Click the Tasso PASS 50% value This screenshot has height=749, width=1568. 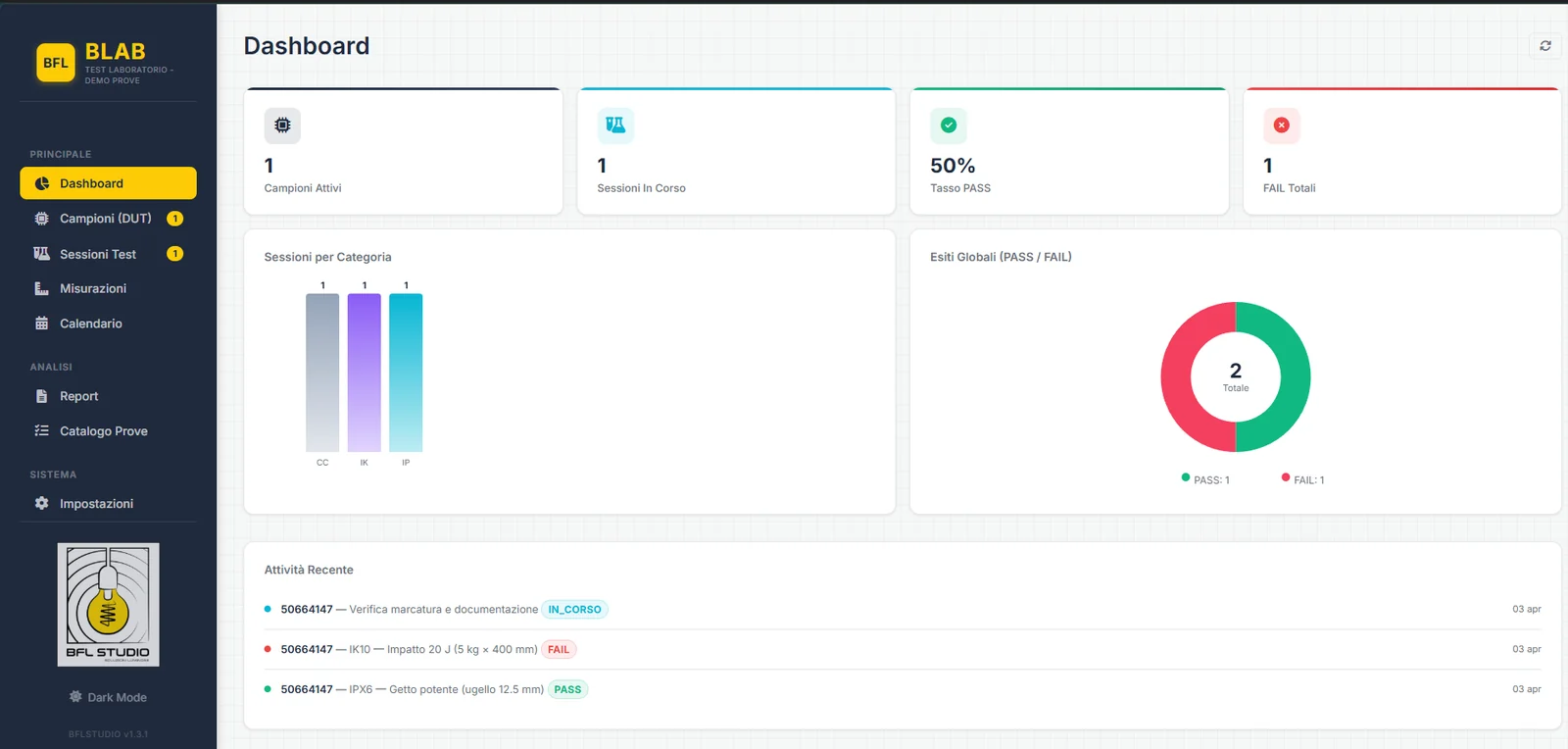pos(953,166)
